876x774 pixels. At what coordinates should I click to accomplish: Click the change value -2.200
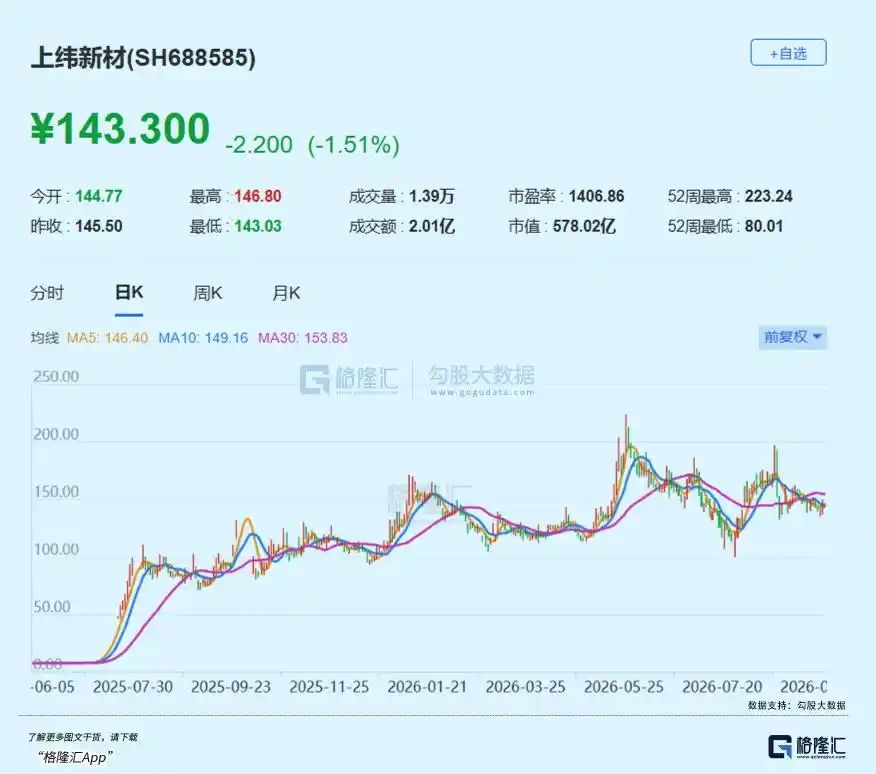[x=259, y=145]
